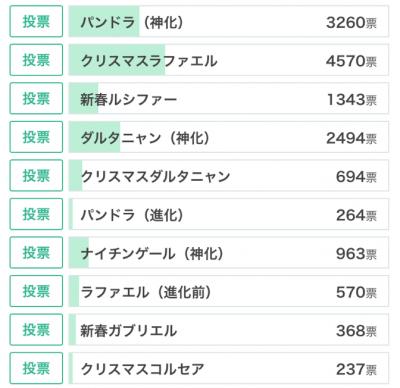Select the パンドラ（進化） result row

coord(229,214)
